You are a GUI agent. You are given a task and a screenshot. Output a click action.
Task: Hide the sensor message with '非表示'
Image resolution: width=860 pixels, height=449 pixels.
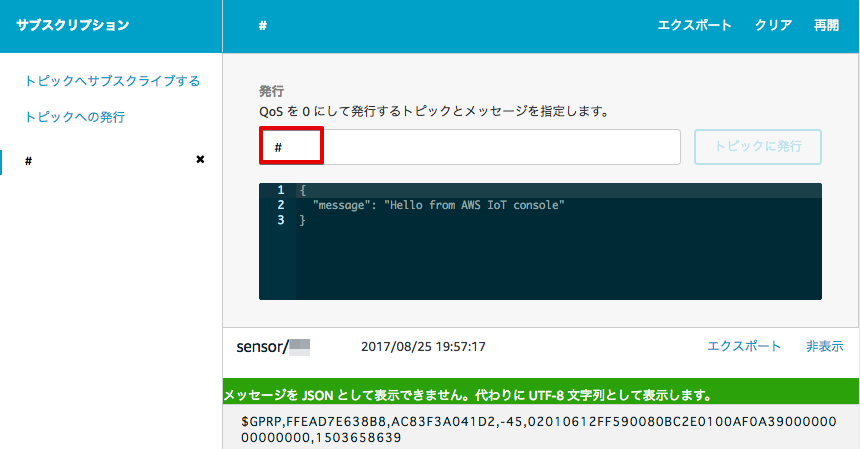point(824,346)
